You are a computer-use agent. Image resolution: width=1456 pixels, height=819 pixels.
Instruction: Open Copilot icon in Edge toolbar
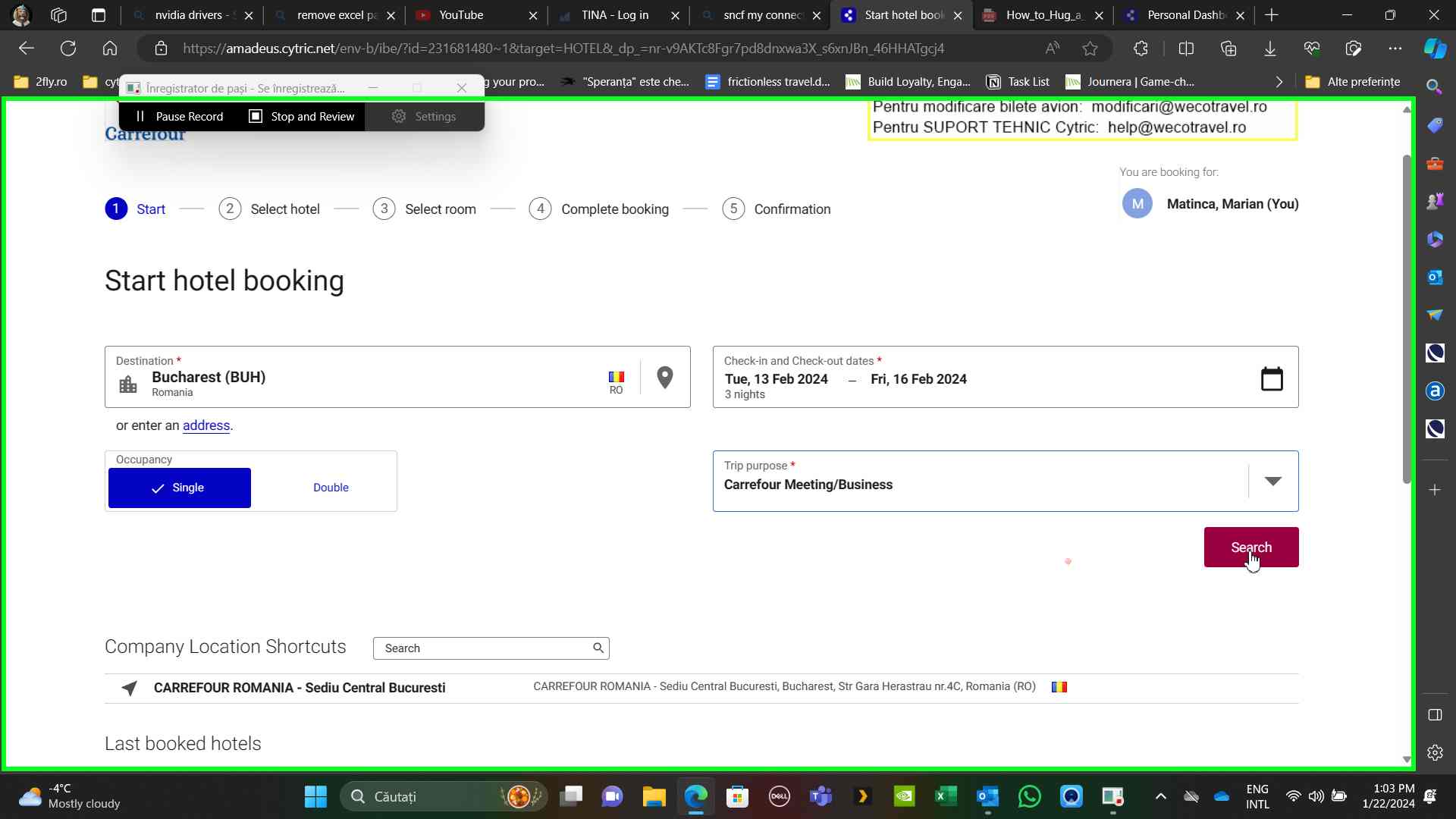pos(1434,49)
